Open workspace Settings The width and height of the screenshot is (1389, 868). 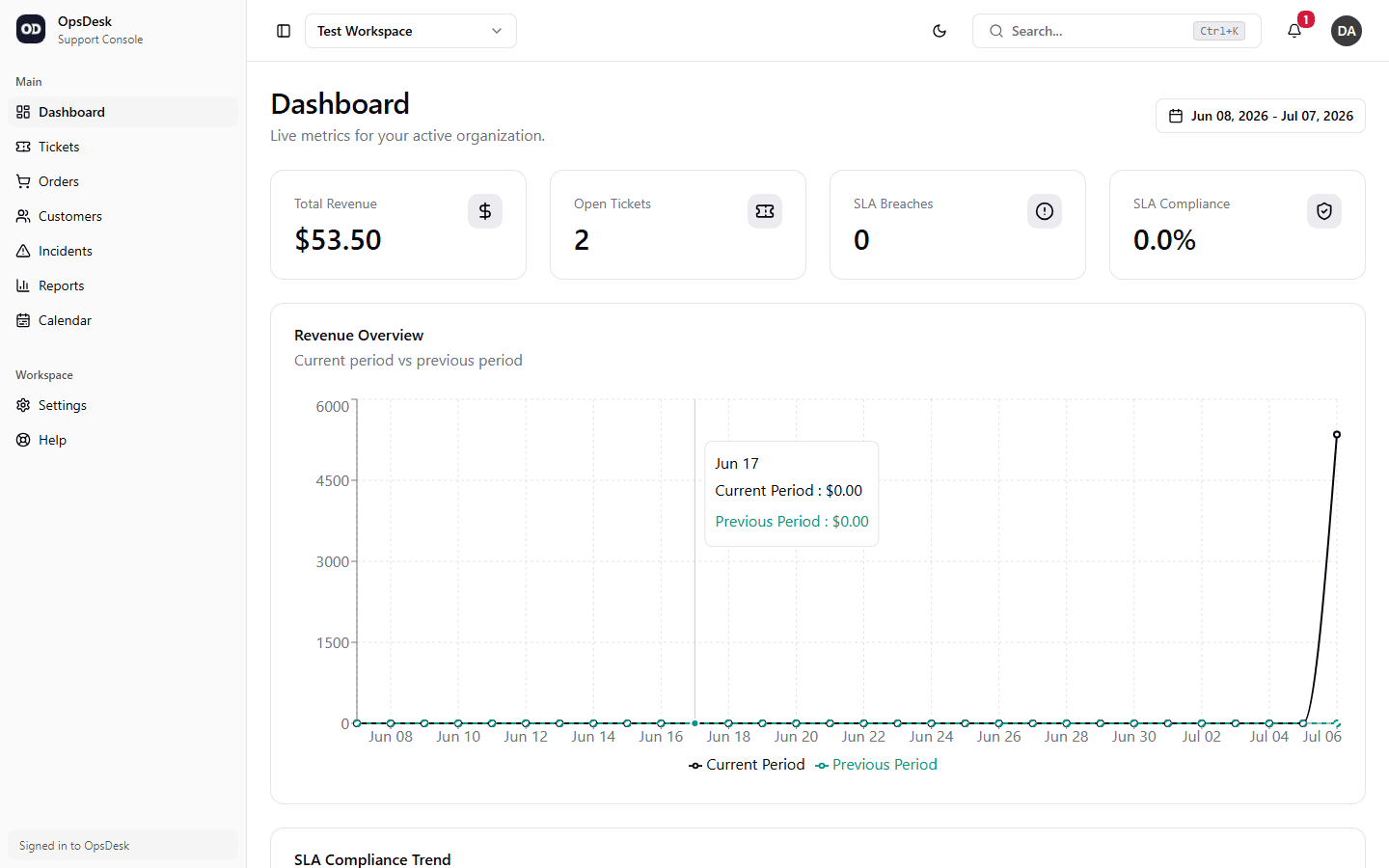(x=123, y=405)
